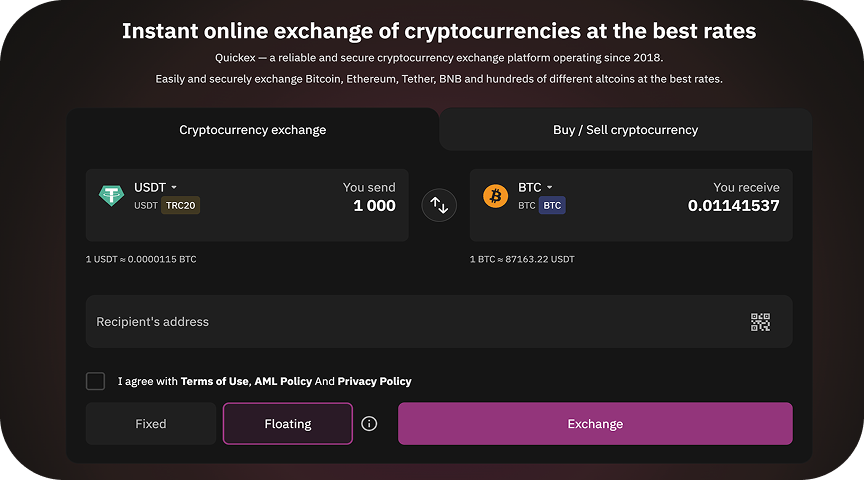Viewport: 864px width, 480px height.
Task: Edit the You send amount 1 000
Action: [x=374, y=206]
